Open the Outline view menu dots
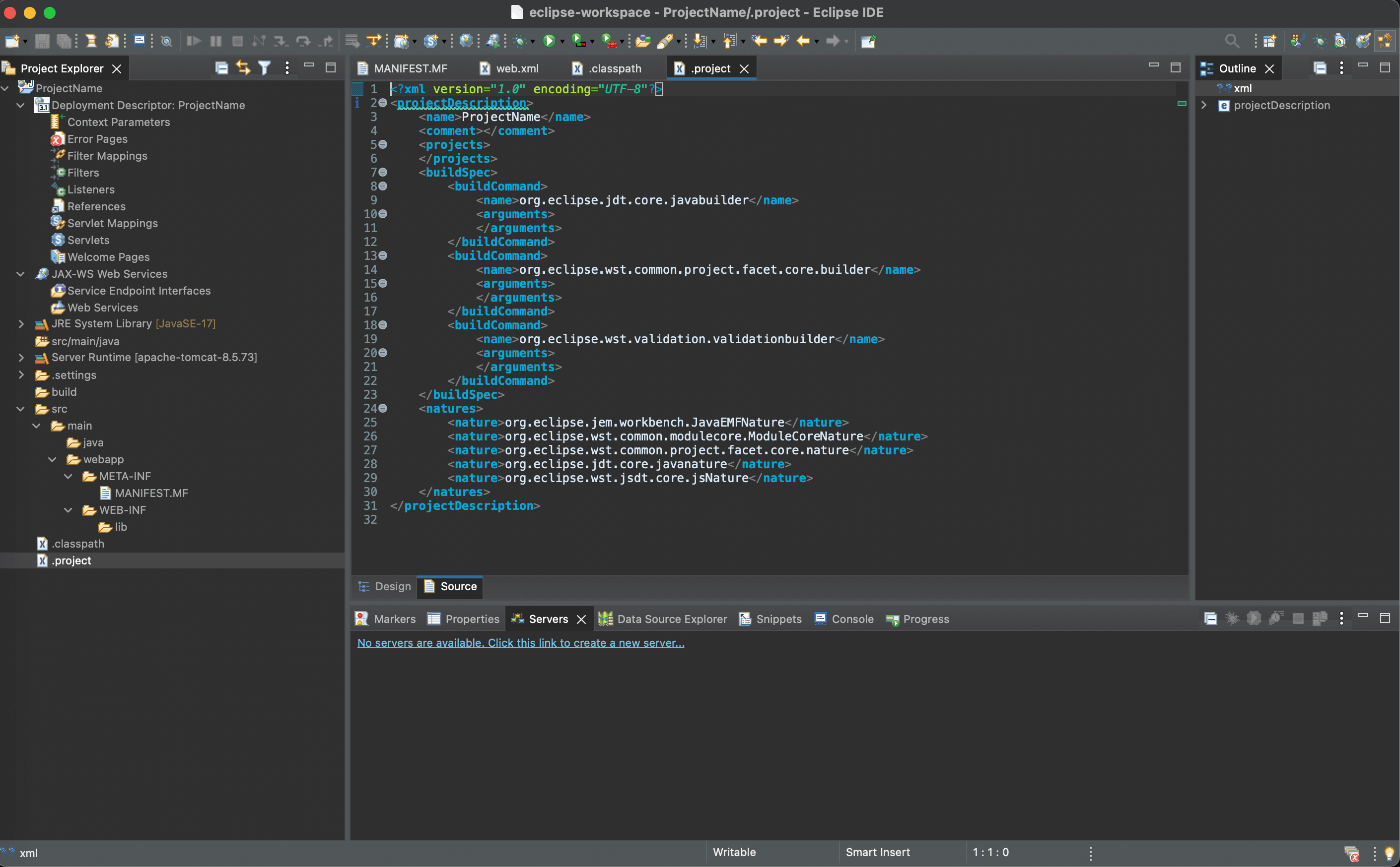Image resolution: width=1400 pixels, height=867 pixels. 1341,68
